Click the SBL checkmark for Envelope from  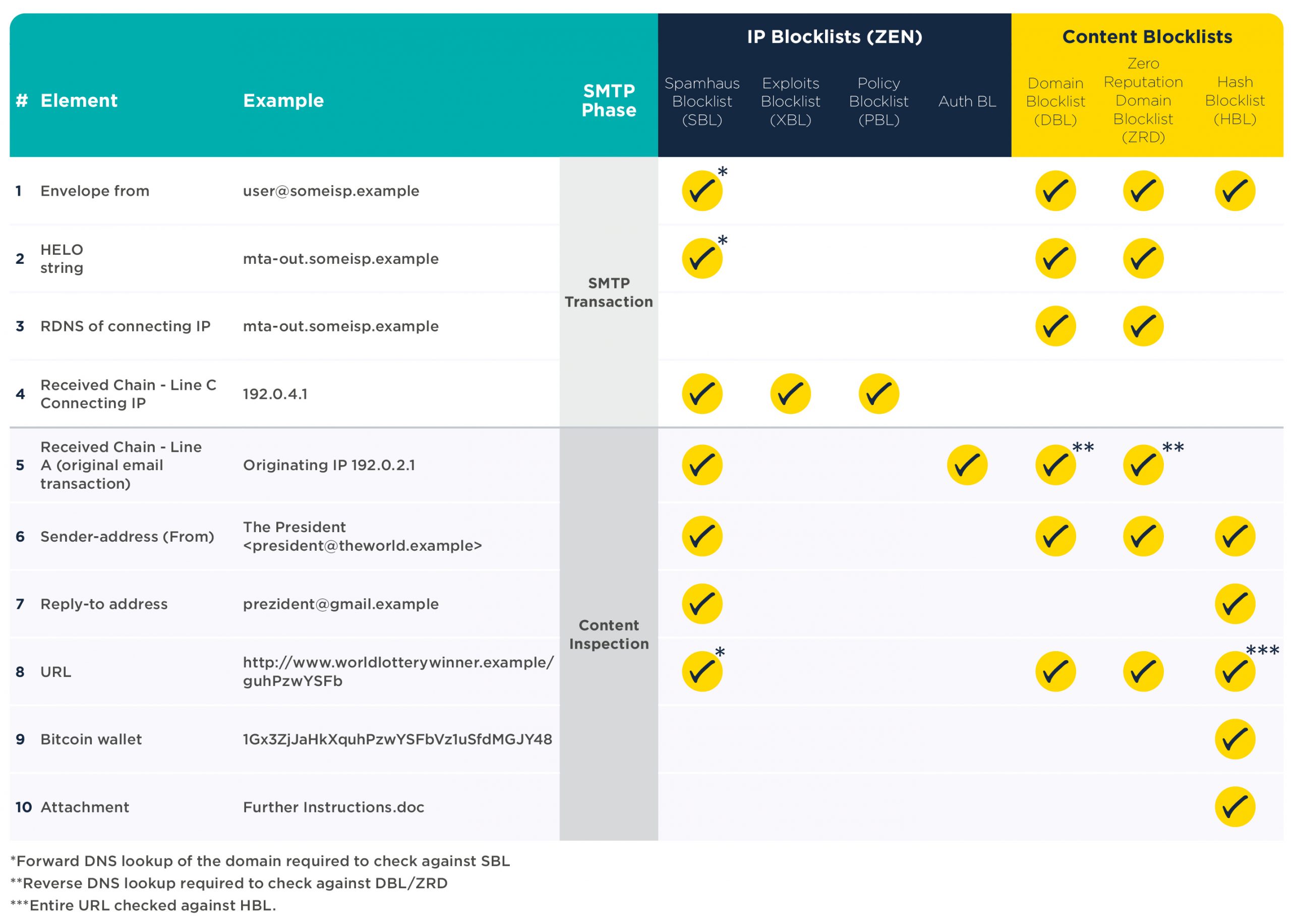[x=702, y=191]
